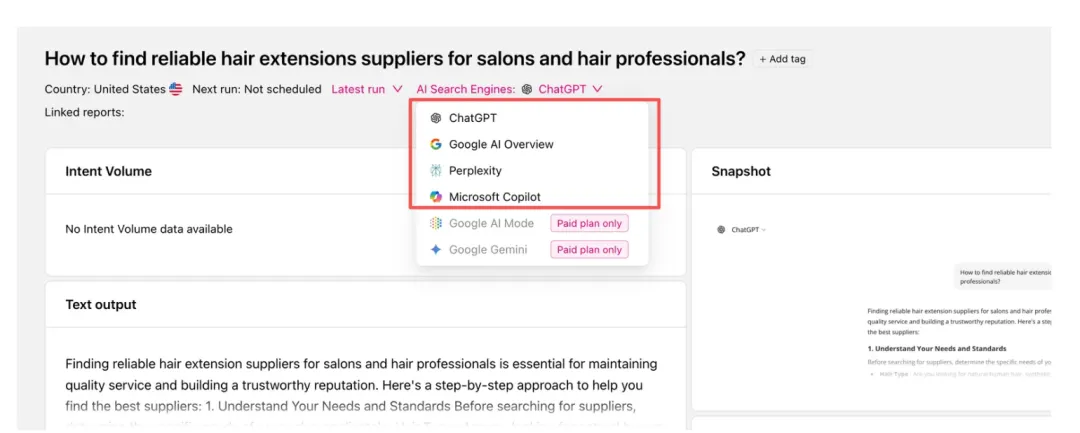Click Paid plan only badge beside Google Gemini
Viewport: 1080px width, 433px height.
589,250
